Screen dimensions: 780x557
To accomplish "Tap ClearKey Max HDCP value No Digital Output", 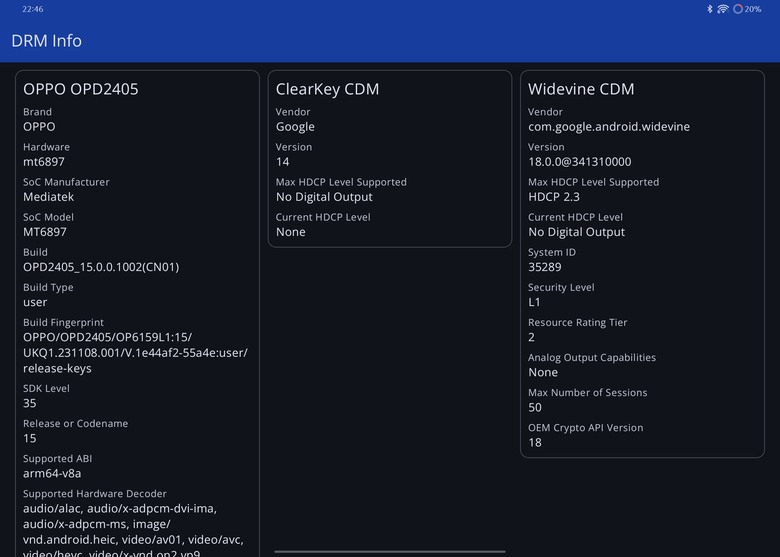I will click(324, 197).
